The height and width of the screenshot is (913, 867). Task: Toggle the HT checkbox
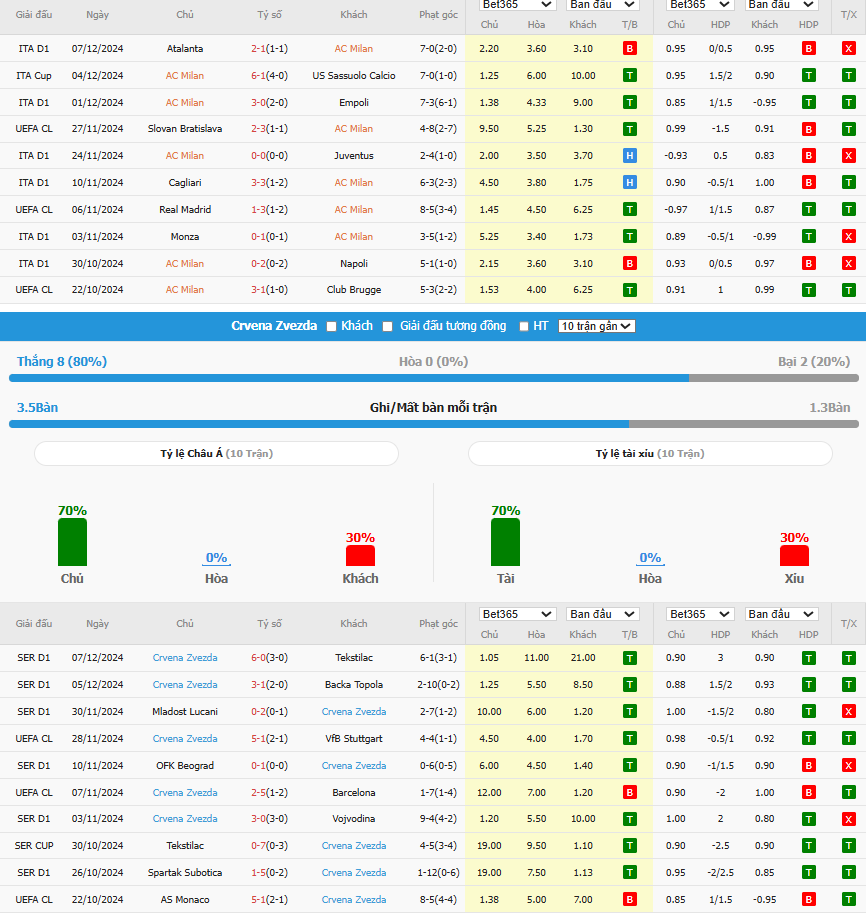[x=523, y=327]
